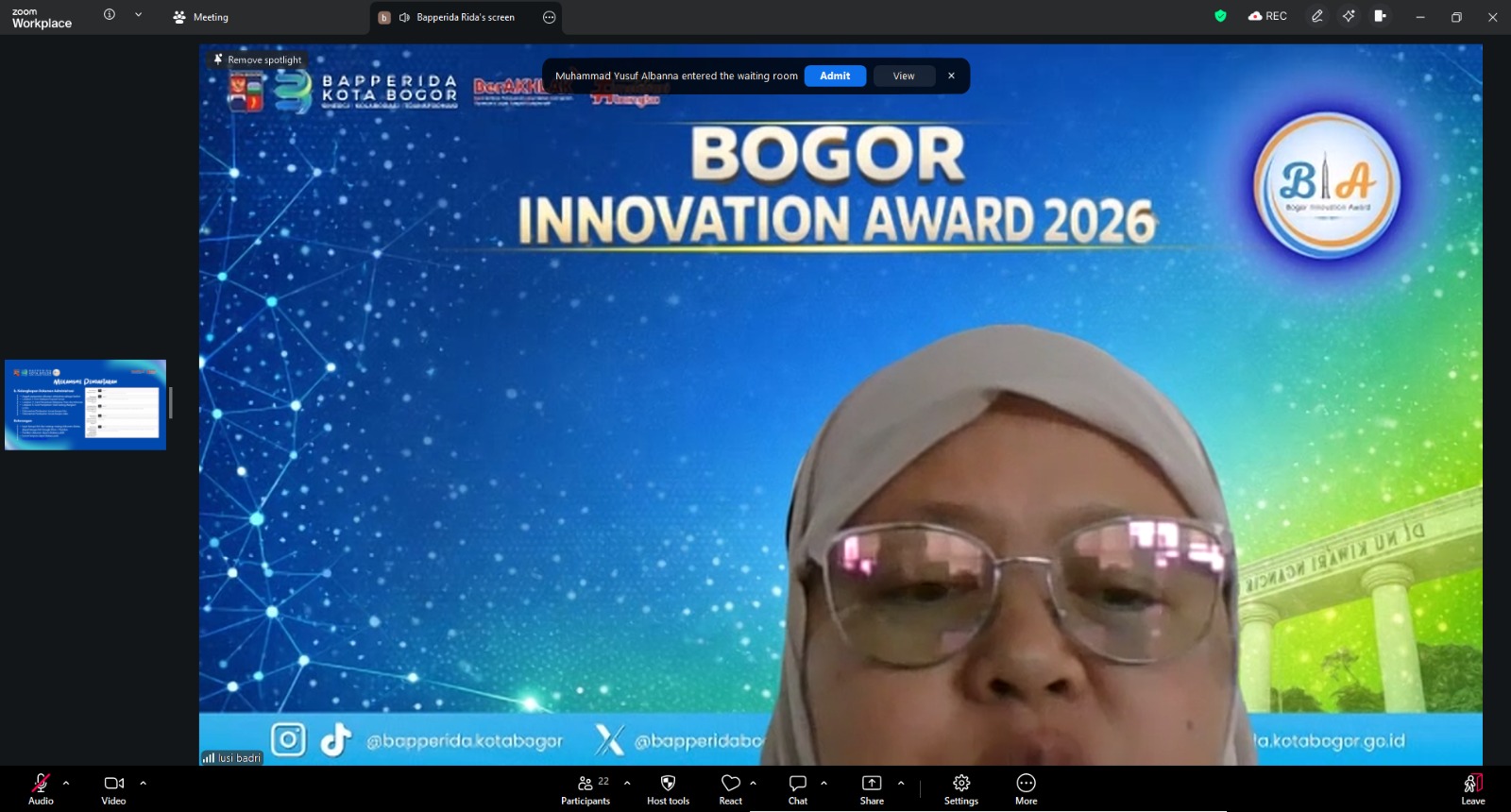Select the shared screen thumbnail
Image resolution: width=1511 pixels, height=812 pixels.
tap(85, 404)
